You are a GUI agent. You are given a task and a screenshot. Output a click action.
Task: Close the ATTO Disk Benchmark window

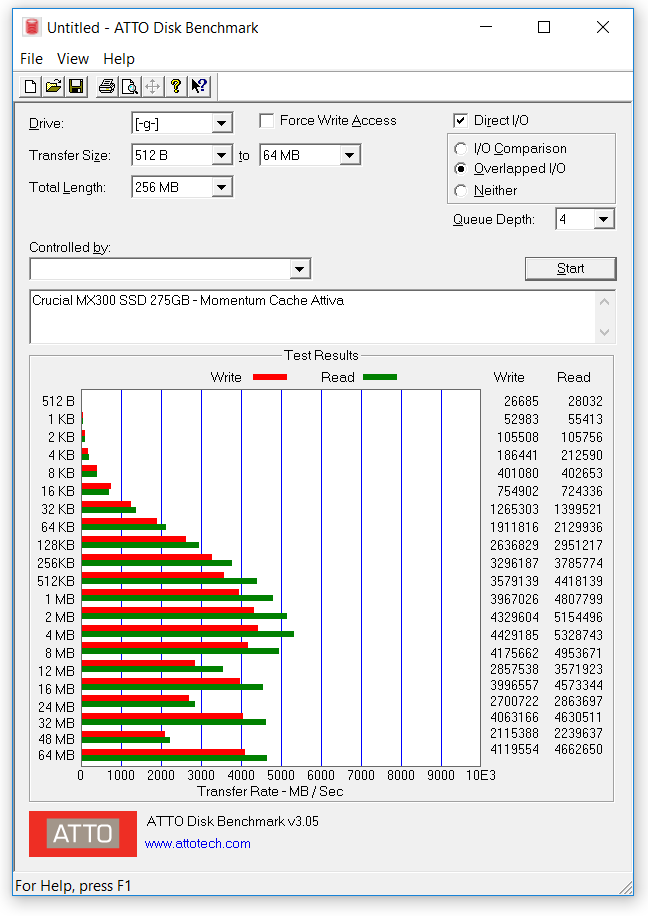pyautogui.click(x=603, y=27)
